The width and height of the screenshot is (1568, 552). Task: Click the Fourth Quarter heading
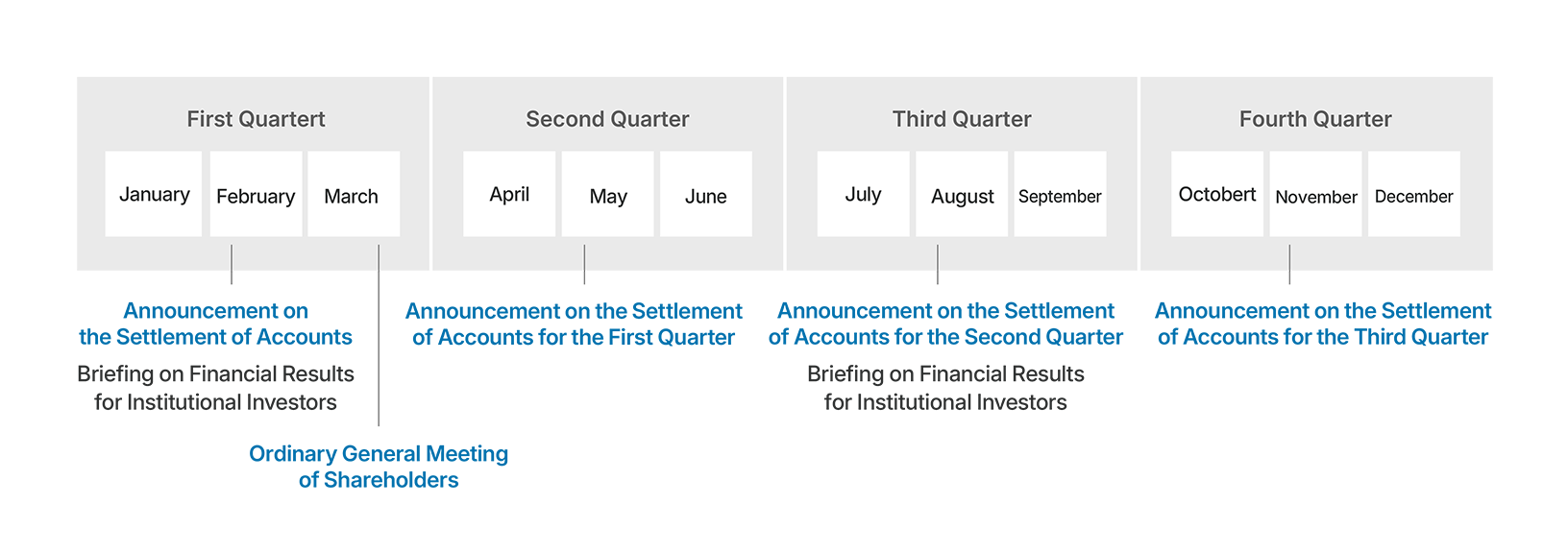(1315, 119)
